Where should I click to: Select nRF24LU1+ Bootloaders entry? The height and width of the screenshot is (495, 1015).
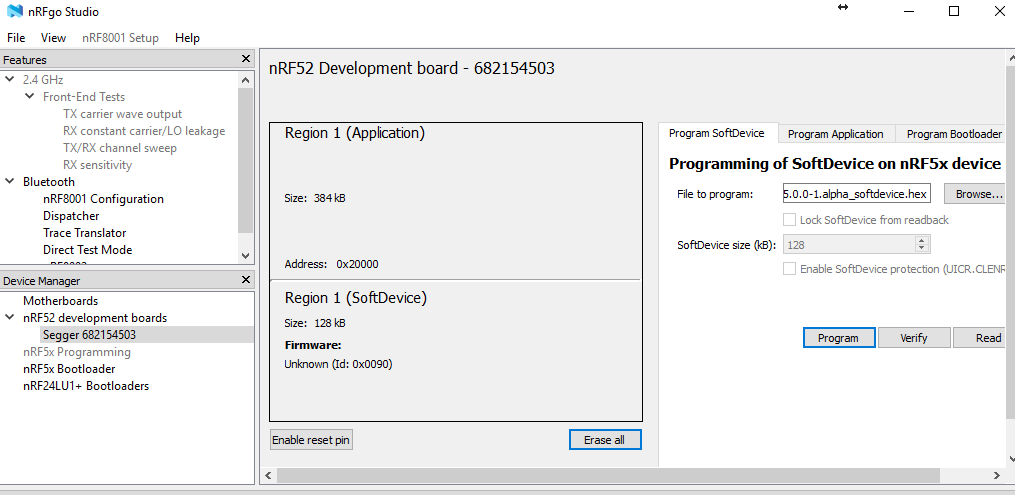(85, 386)
